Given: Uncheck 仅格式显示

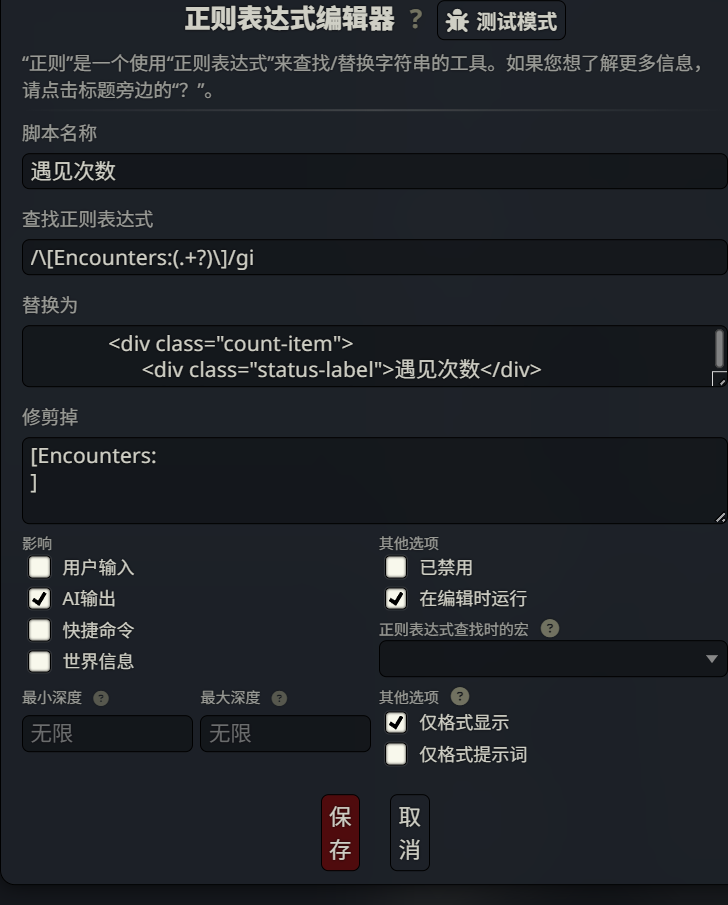Looking at the screenshot, I should [396, 725].
